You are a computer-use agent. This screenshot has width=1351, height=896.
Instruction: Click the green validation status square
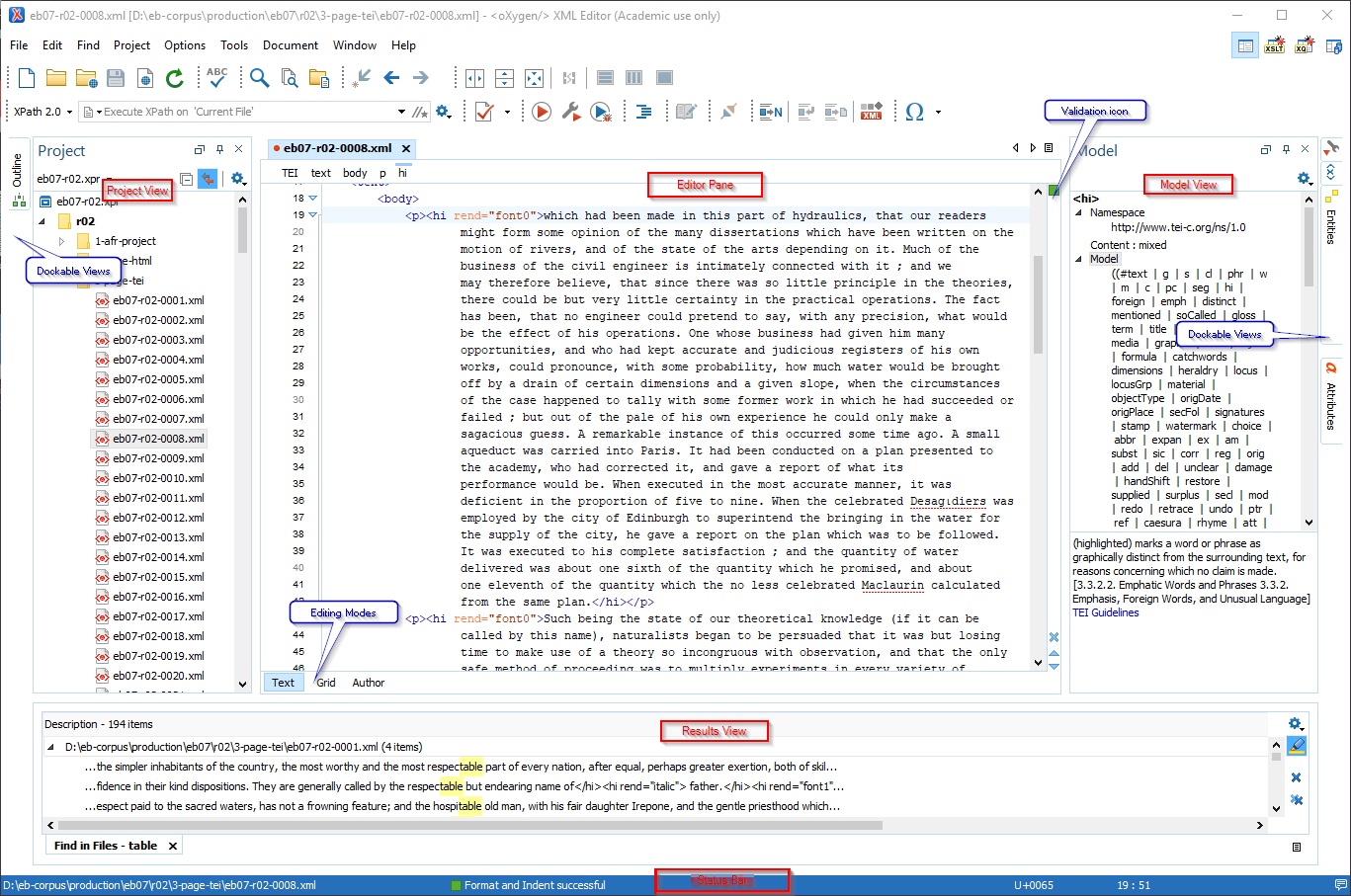coord(1055,191)
